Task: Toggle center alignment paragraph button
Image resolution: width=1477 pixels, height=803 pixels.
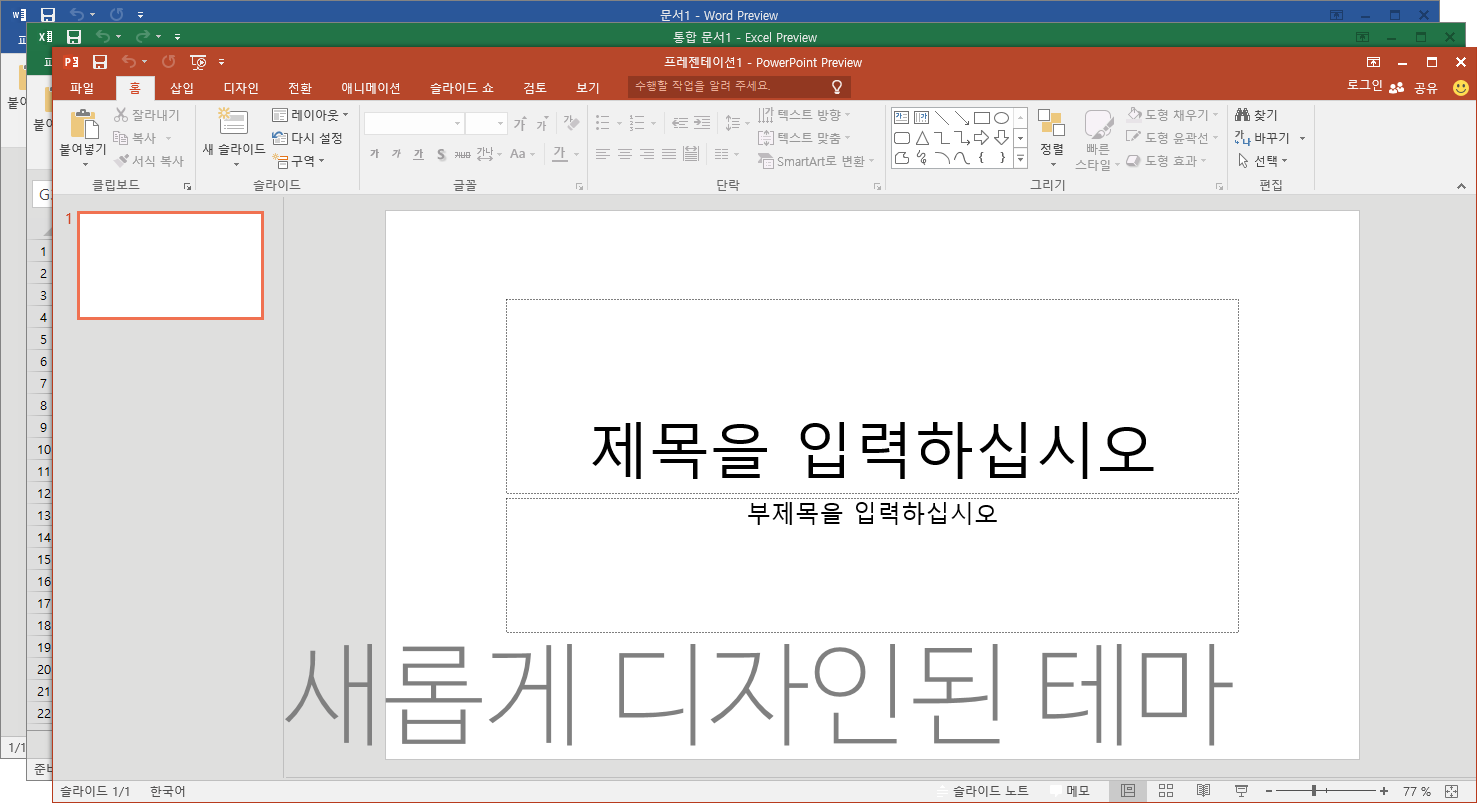Action: (625, 154)
